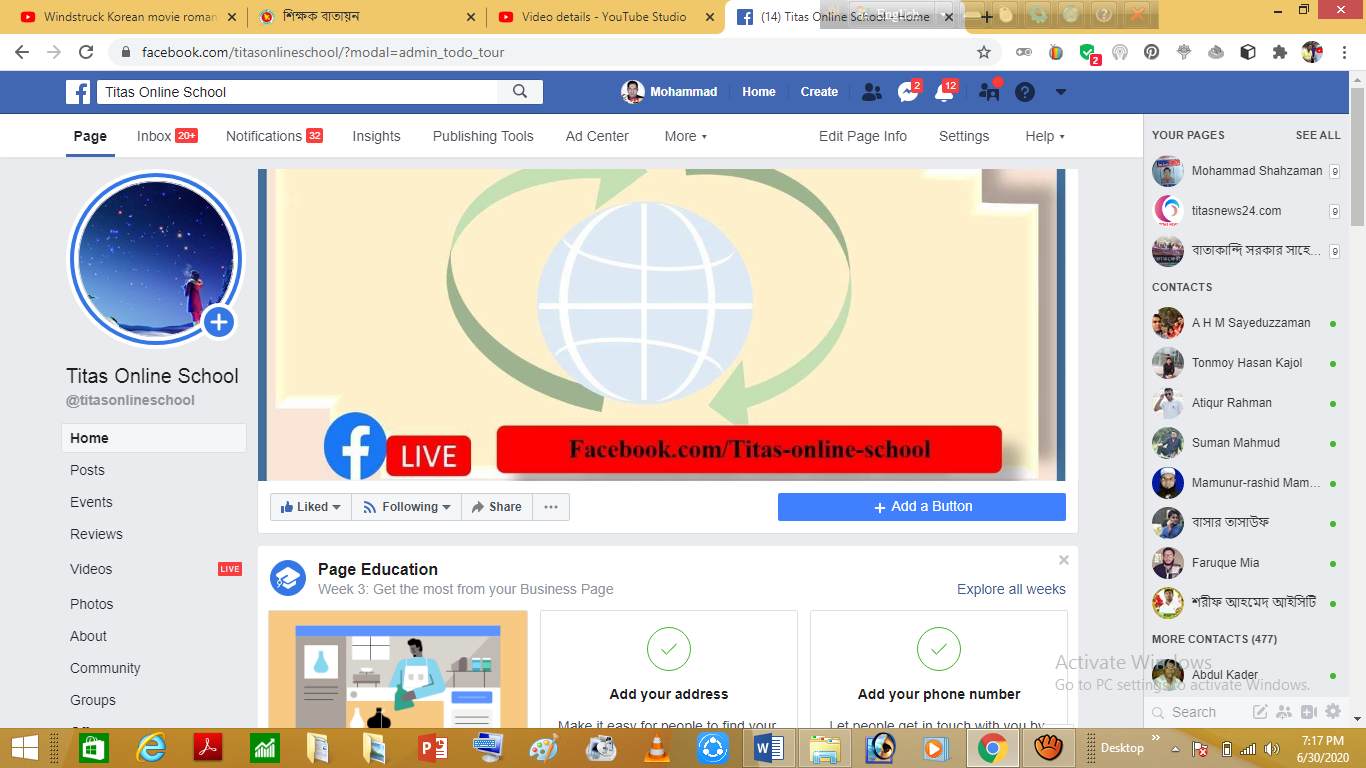Open Adobe Reader from the taskbar
The height and width of the screenshot is (768, 1366).
click(x=207, y=748)
